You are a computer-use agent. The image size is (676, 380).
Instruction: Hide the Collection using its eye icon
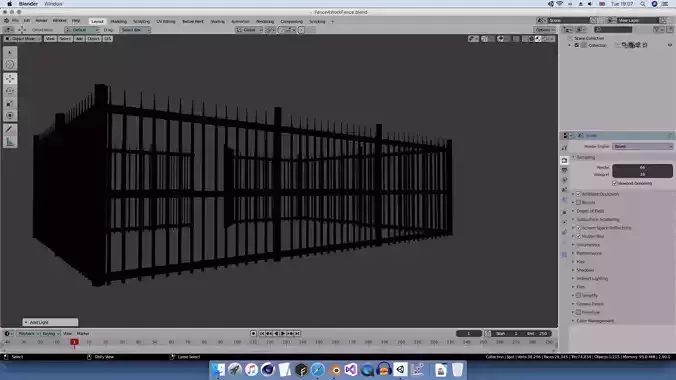[x=670, y=45]
